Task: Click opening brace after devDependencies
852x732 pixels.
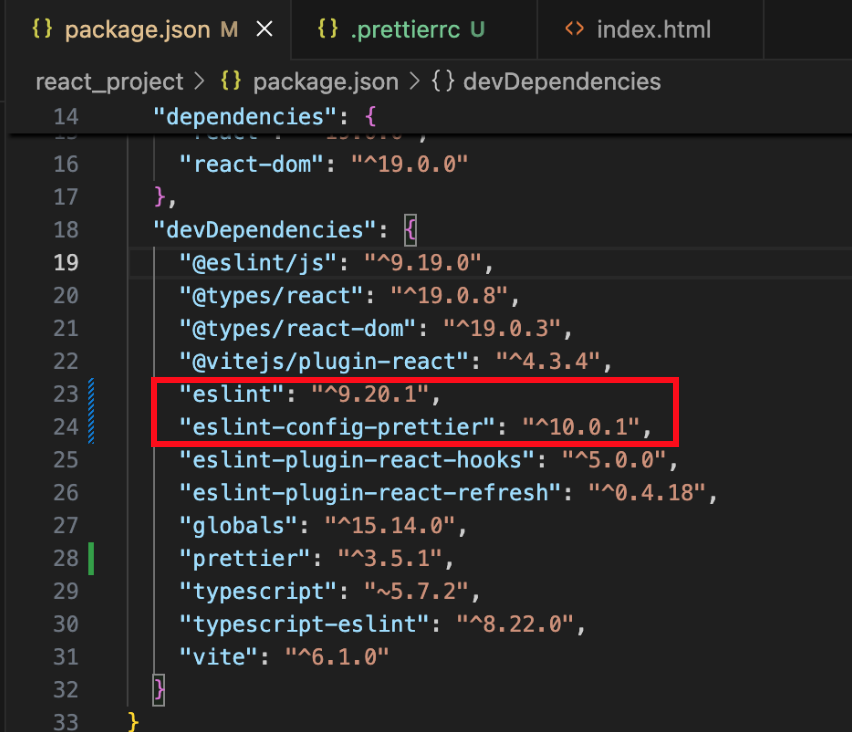Action: point(410,230)
